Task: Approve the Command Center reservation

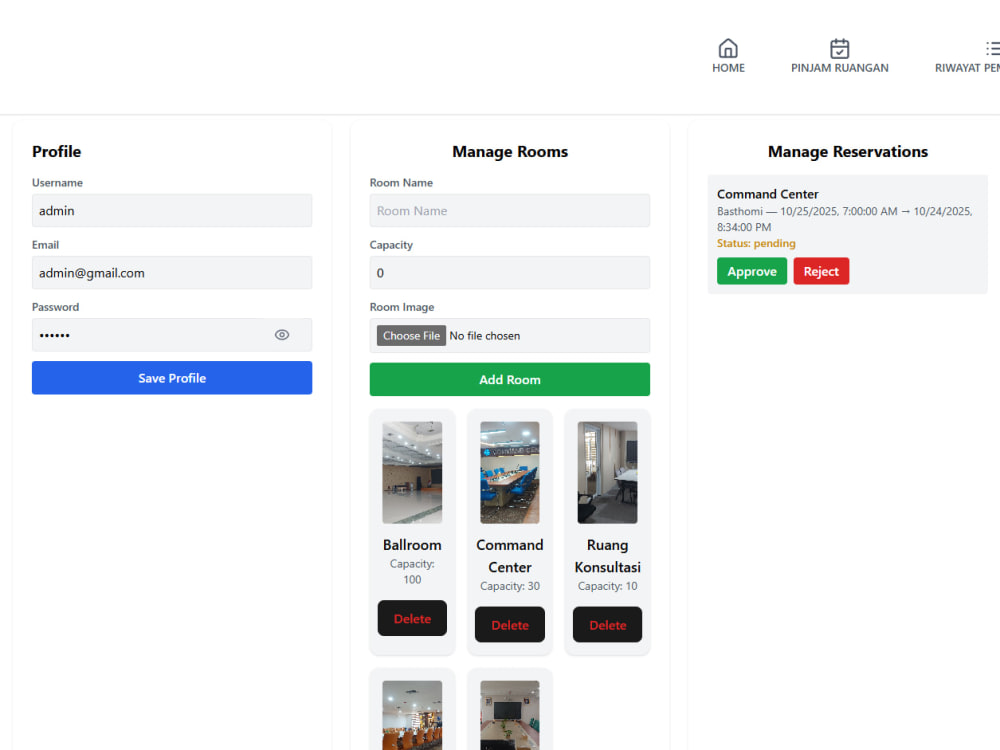Action: coord(752,271)
